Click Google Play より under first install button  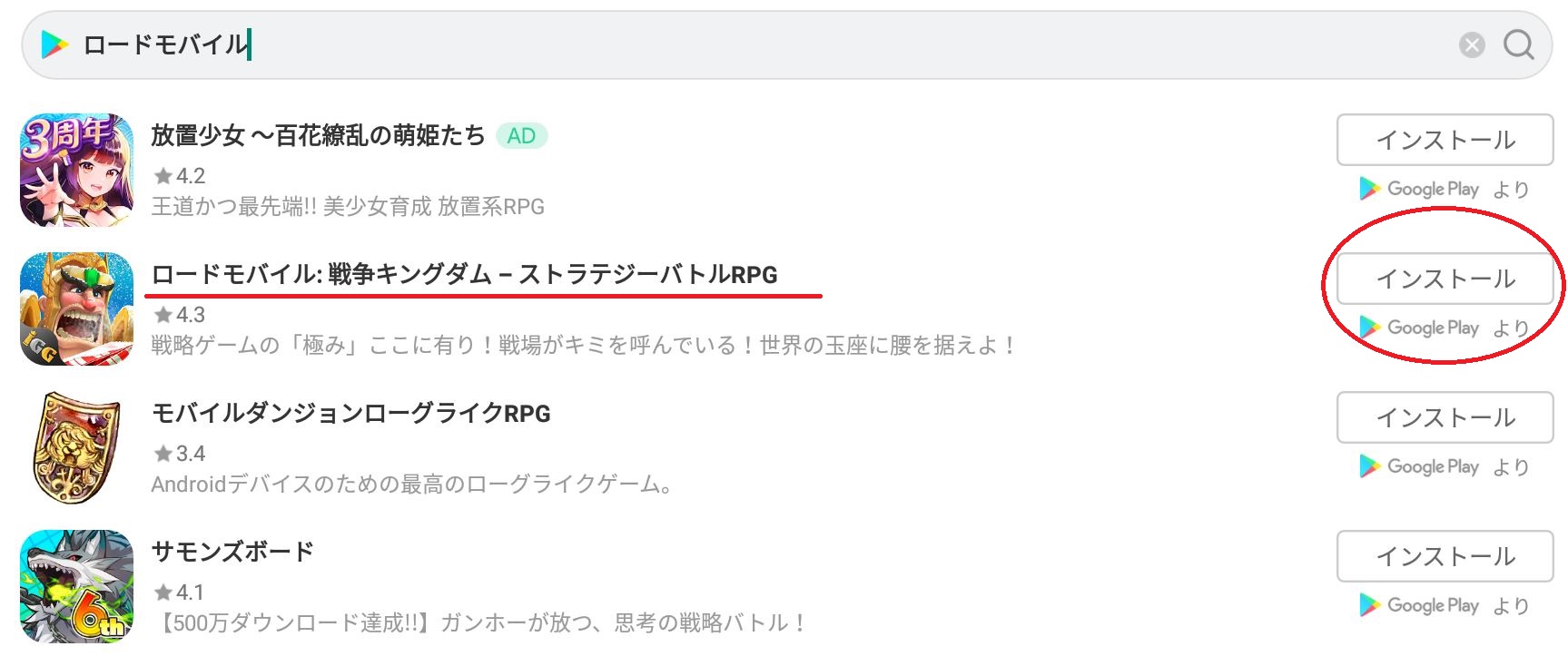click(1444, 189)
